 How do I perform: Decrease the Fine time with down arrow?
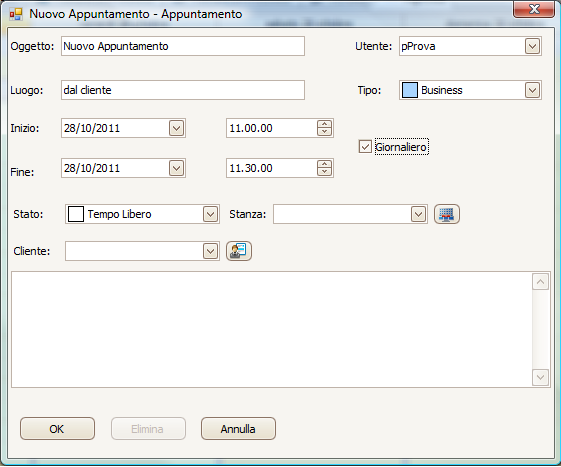[324, 172]
